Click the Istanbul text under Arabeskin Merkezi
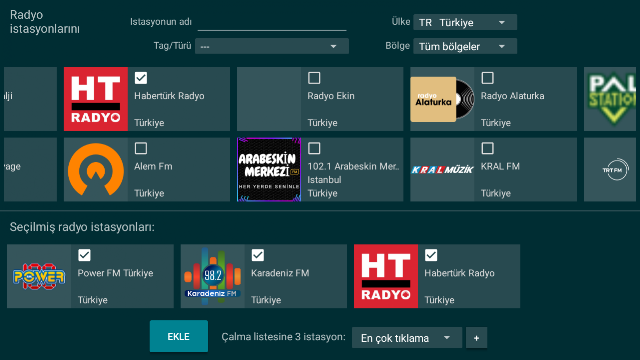The image size is (640, 360). 324,180
